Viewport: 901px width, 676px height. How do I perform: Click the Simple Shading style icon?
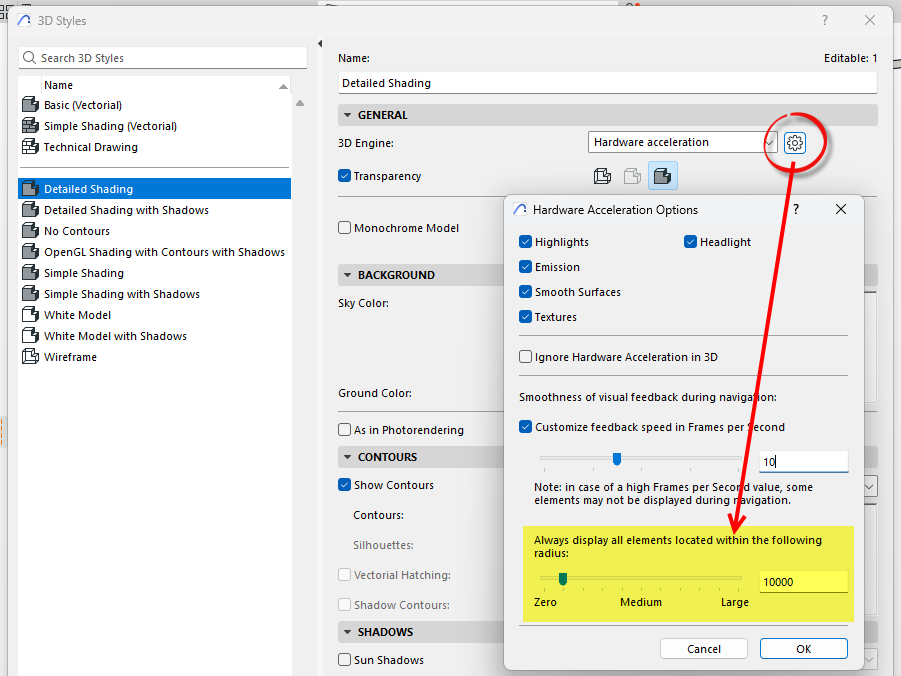(x=30, y=273)
